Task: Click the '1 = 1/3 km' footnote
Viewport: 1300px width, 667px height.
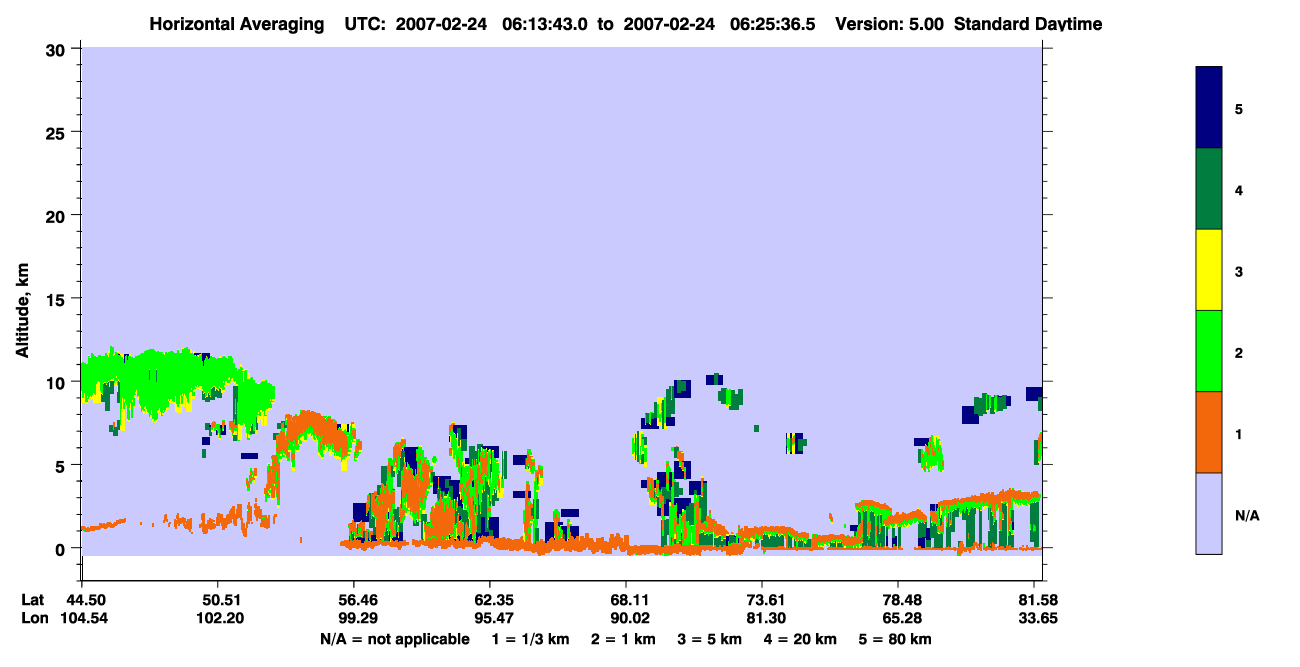Action: pyautogui.click(x=529, y=639)
